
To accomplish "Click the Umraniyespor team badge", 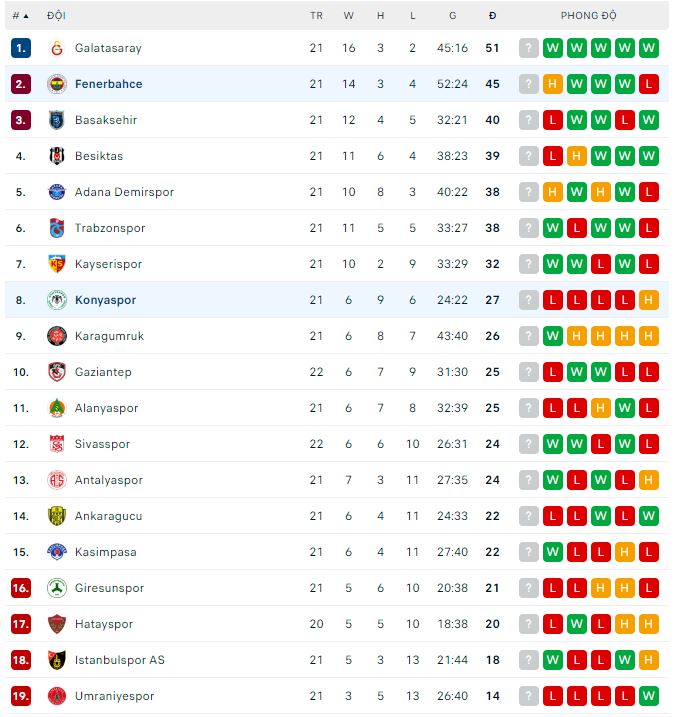I will click(x=56, y=696).
